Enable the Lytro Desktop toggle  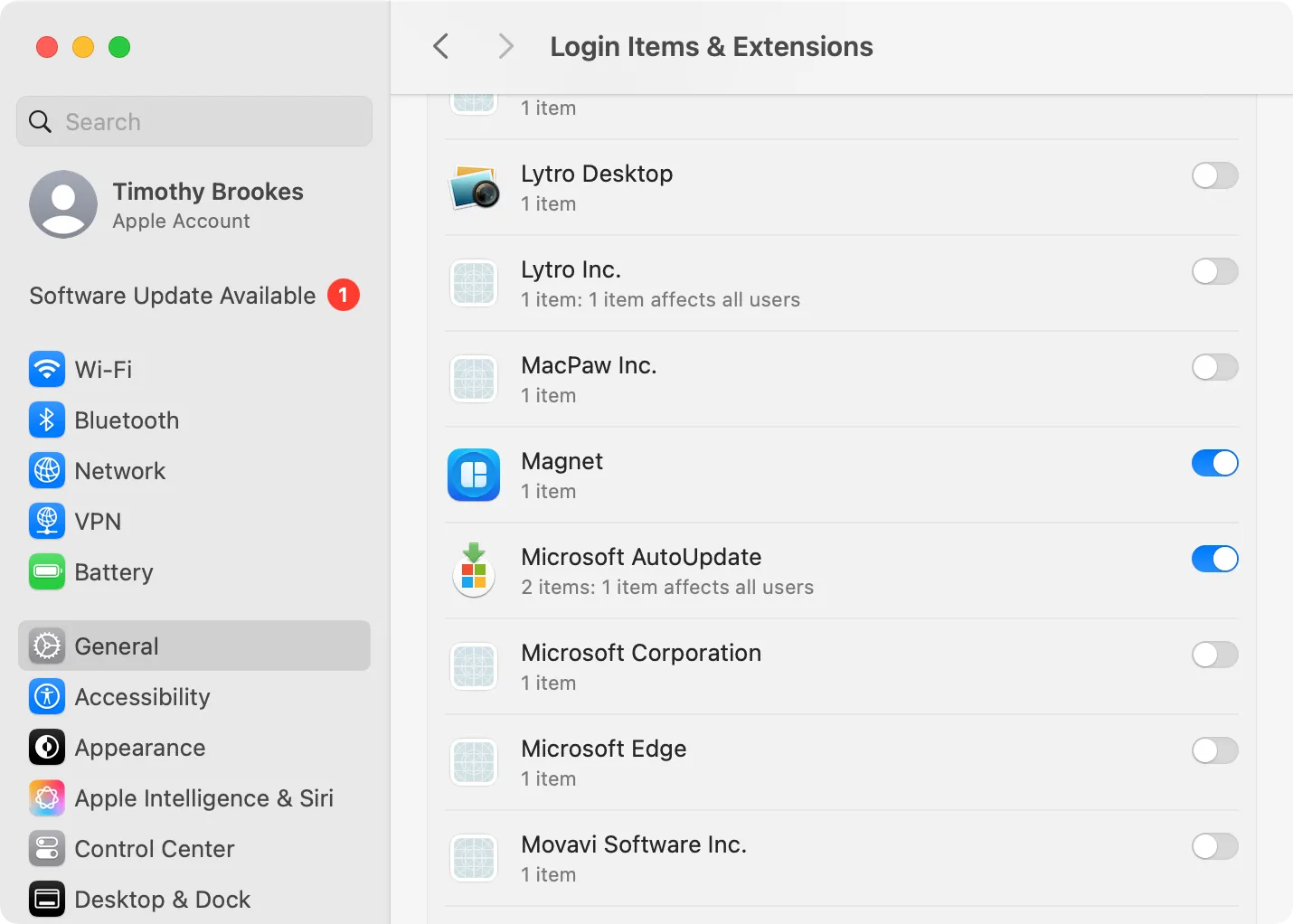[x=1214, y=175]
